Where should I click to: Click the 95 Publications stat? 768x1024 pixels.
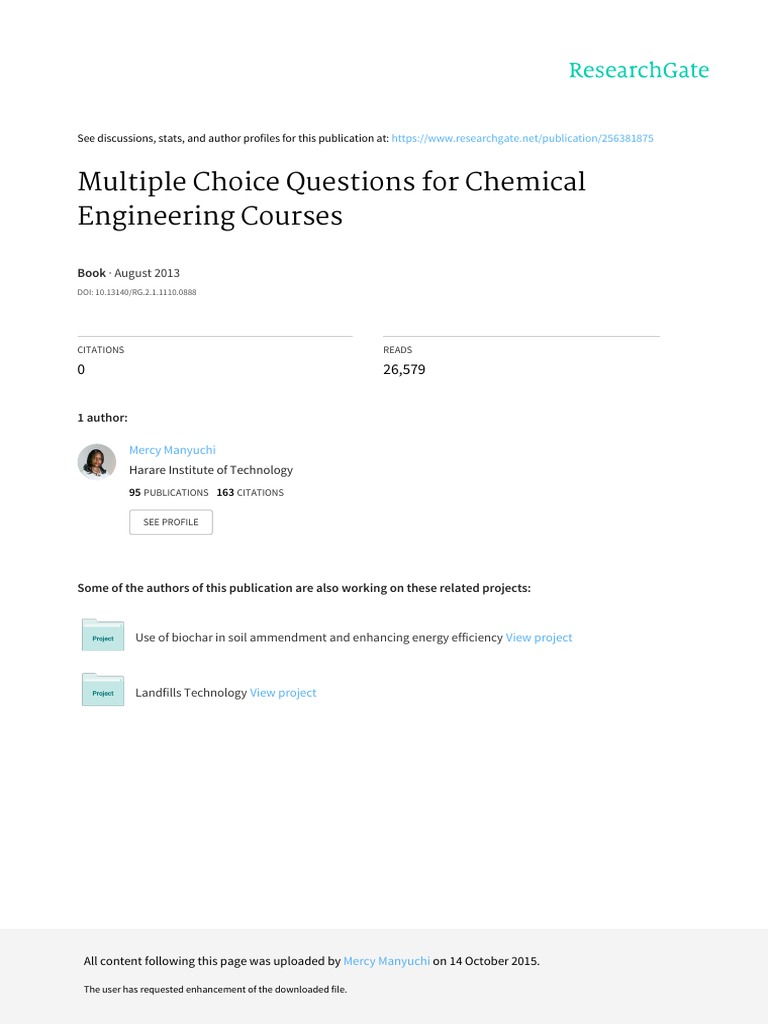click(x=169, y=493)
